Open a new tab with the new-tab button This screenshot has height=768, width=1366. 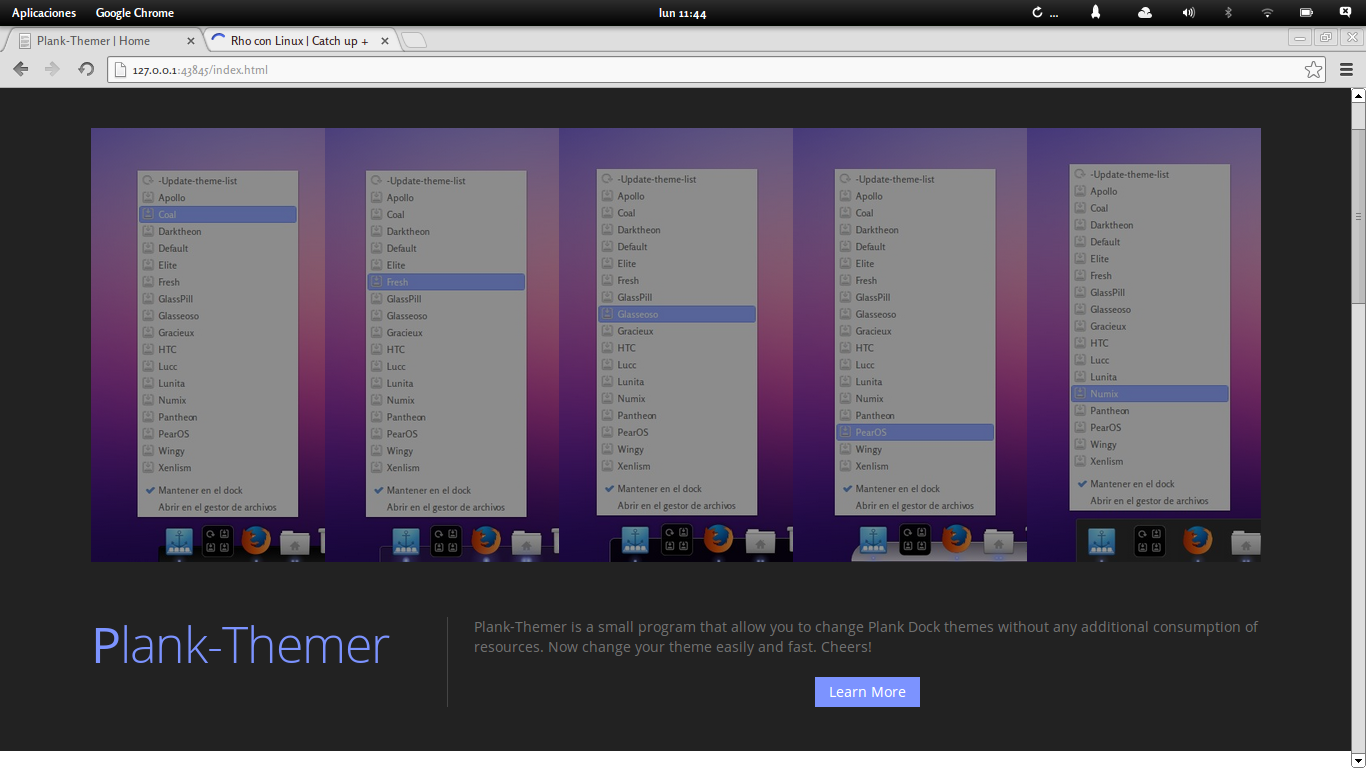(x=415, y=41)
